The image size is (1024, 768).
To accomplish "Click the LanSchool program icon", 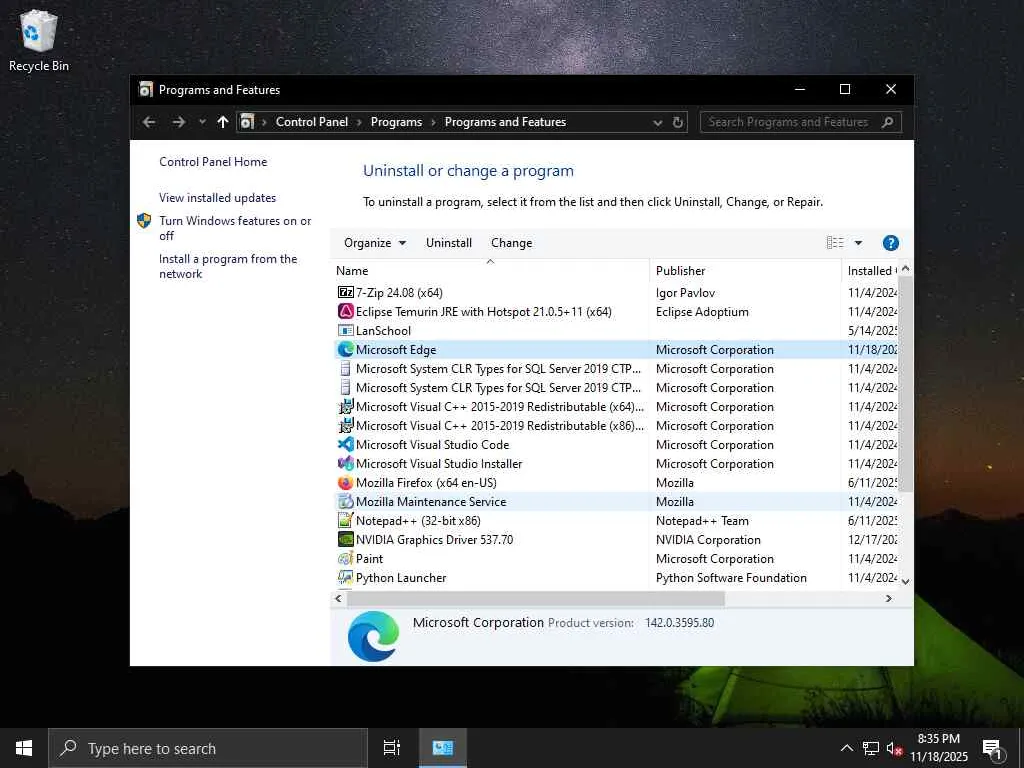I will coord(345,330).
